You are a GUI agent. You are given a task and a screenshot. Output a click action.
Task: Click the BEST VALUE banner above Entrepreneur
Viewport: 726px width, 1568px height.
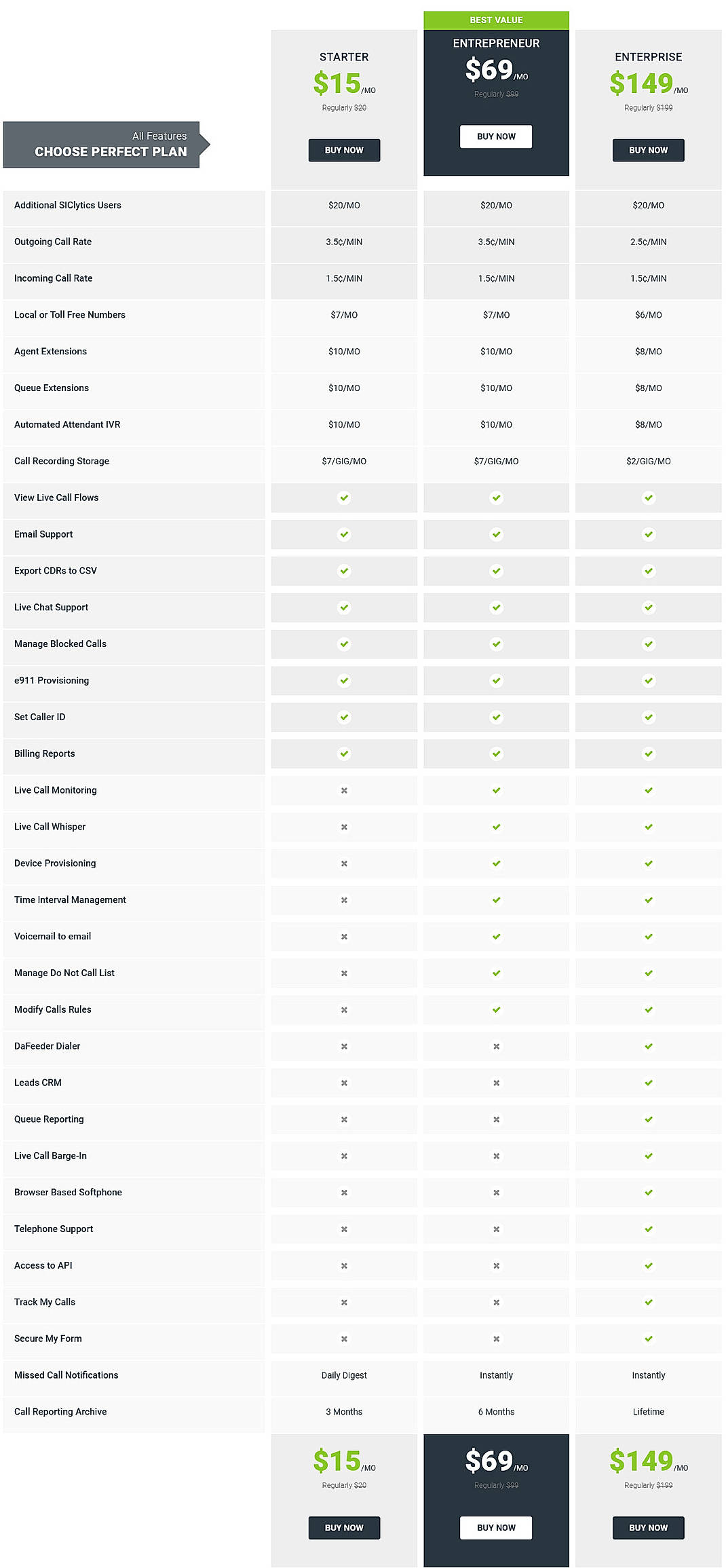(496, 20)
